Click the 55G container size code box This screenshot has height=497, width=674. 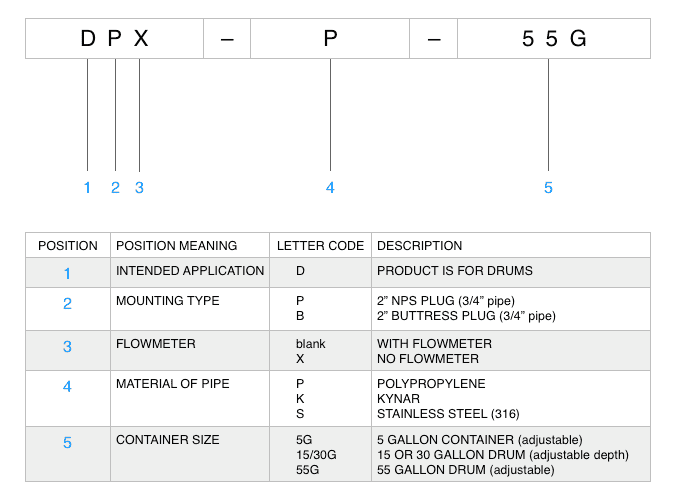tap(554, 39)
